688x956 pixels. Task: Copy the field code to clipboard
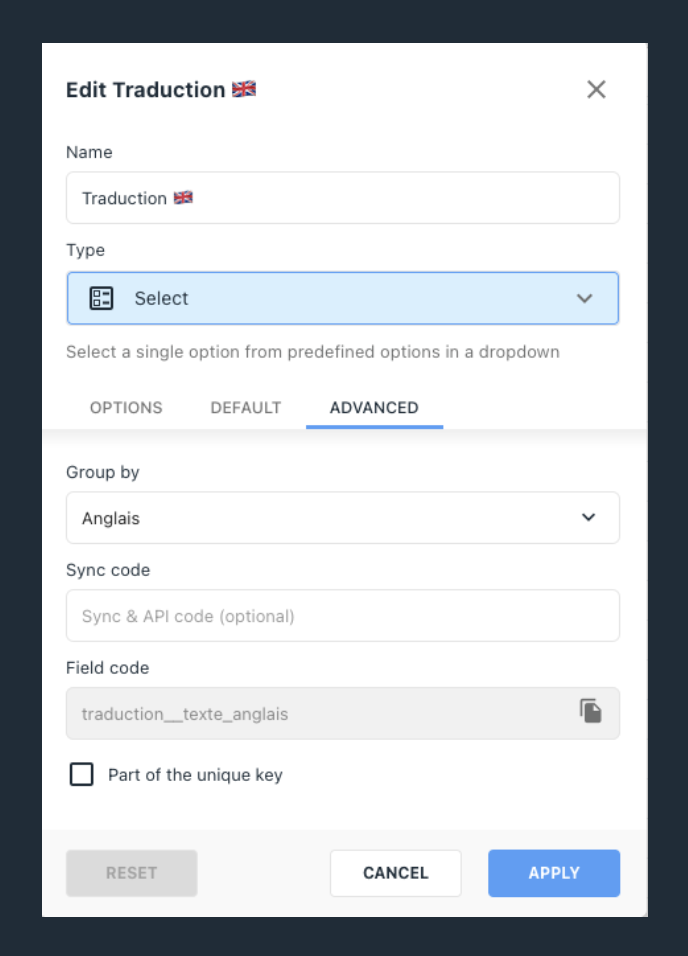coord(590,711)
